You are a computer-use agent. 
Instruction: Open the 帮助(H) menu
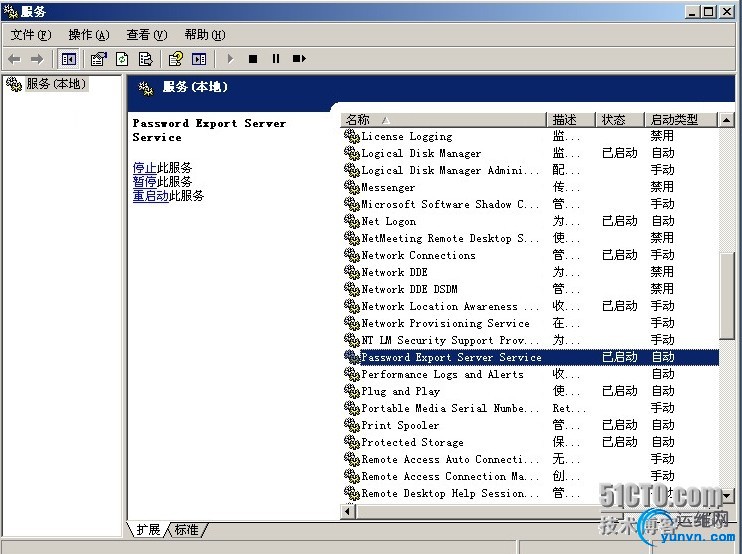click(x=205, y=35)
